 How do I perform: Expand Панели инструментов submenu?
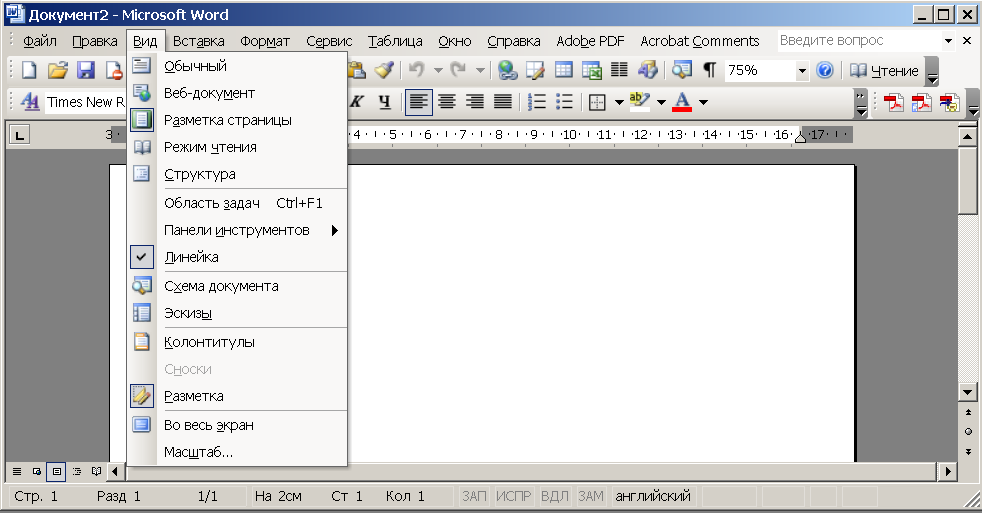(x=237, y=230)
